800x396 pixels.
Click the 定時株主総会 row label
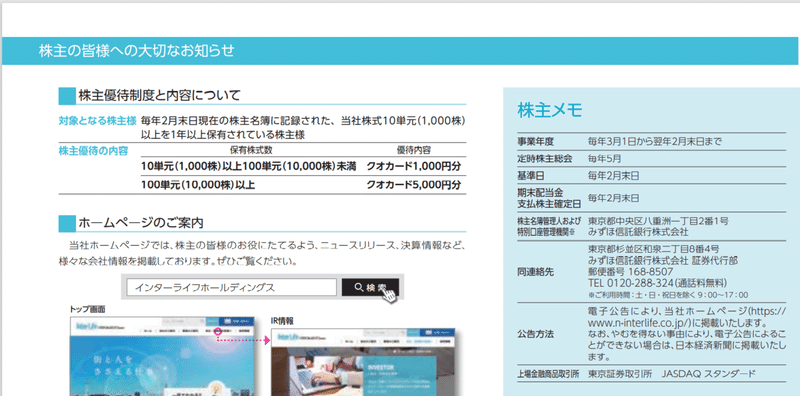click(x=544, y=159)
